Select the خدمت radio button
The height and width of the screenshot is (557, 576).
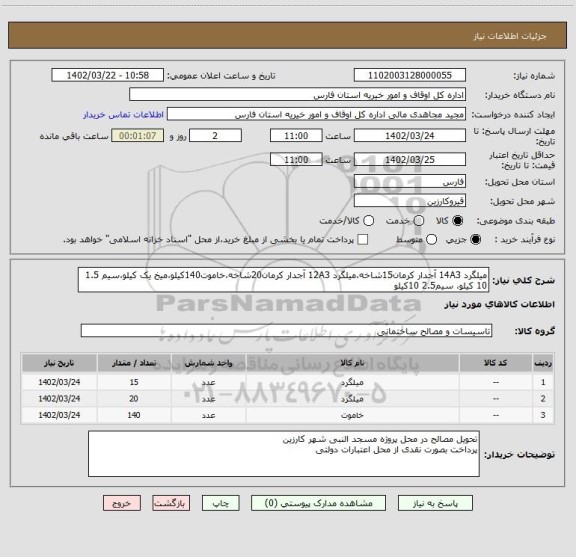(x=419, y=221)
